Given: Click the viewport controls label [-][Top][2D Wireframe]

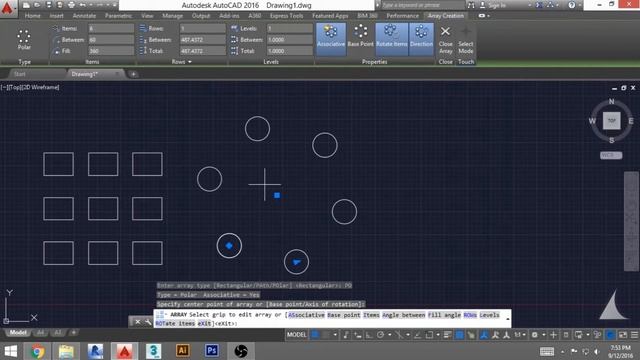Looking at the screenshot, I should tap(30, 87).
